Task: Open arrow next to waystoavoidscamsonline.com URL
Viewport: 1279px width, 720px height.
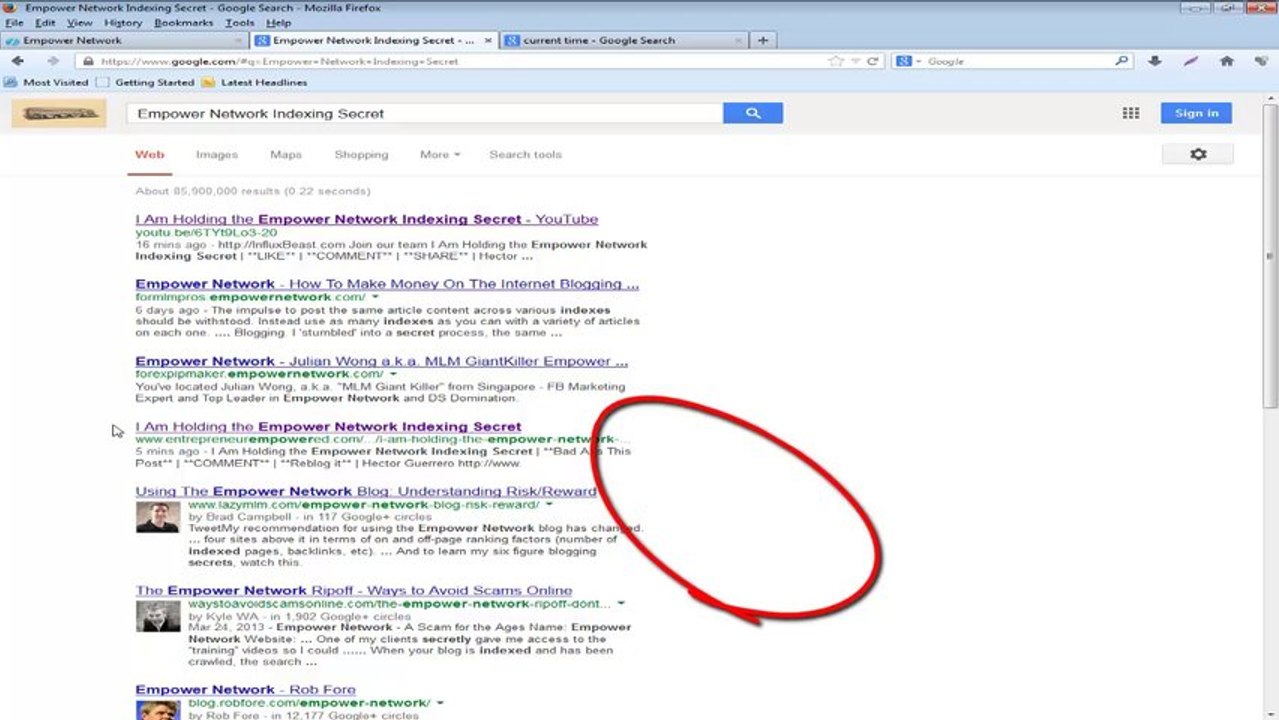Action: tap(621, 604)
